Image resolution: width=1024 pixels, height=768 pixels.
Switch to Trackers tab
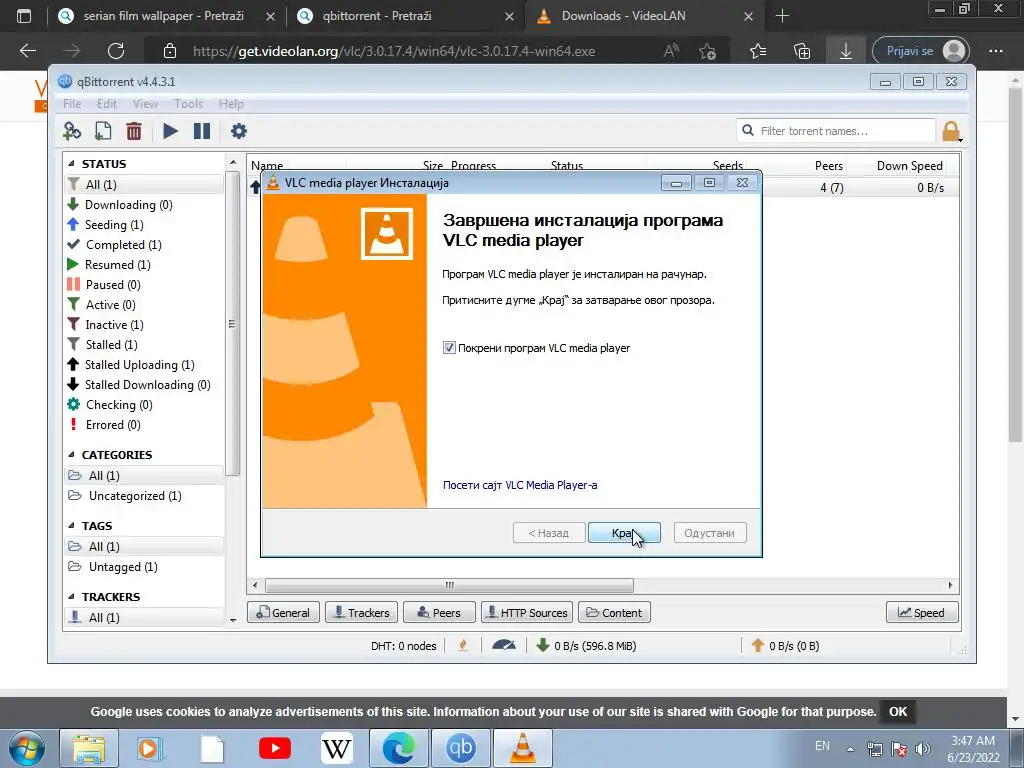tap(361, 613)
